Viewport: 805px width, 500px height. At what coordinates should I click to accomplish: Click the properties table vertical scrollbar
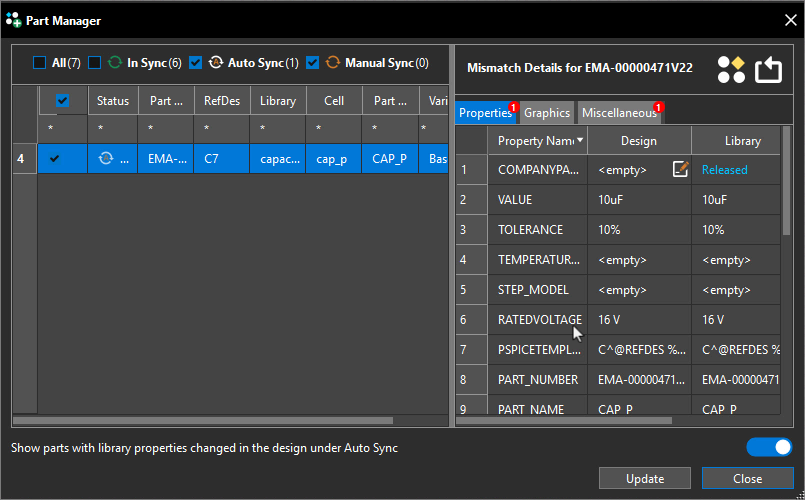tap(786, 181)
